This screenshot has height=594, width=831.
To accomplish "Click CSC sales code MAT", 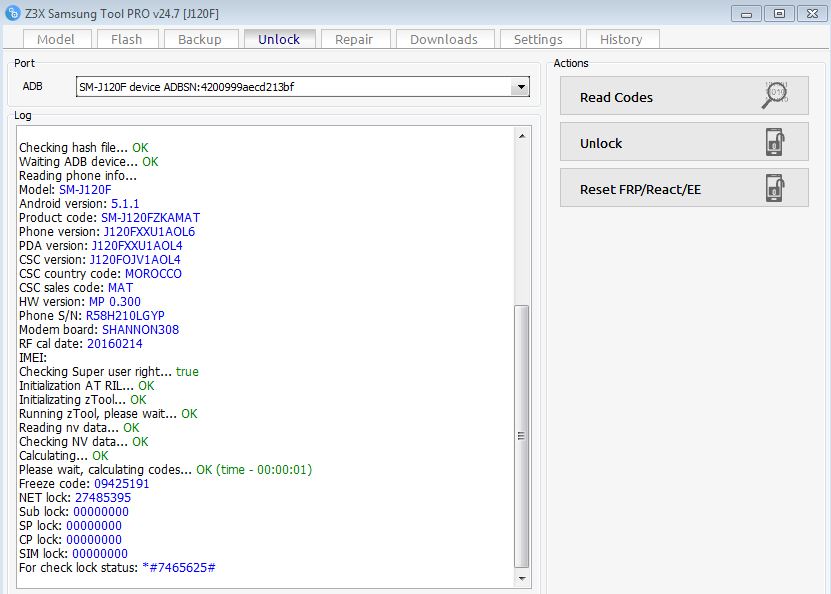I will pyautogui.click(x=120, y=288).
